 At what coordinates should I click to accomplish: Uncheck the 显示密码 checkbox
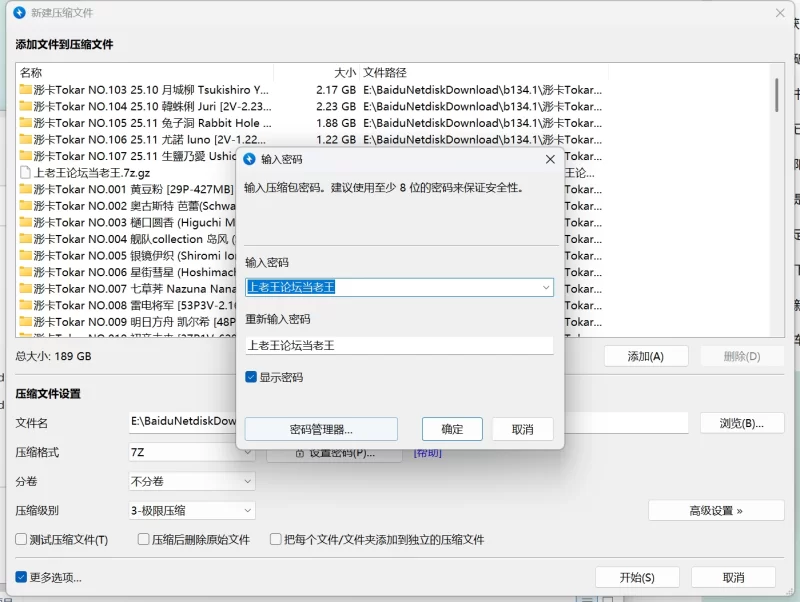tap(251, 378)
